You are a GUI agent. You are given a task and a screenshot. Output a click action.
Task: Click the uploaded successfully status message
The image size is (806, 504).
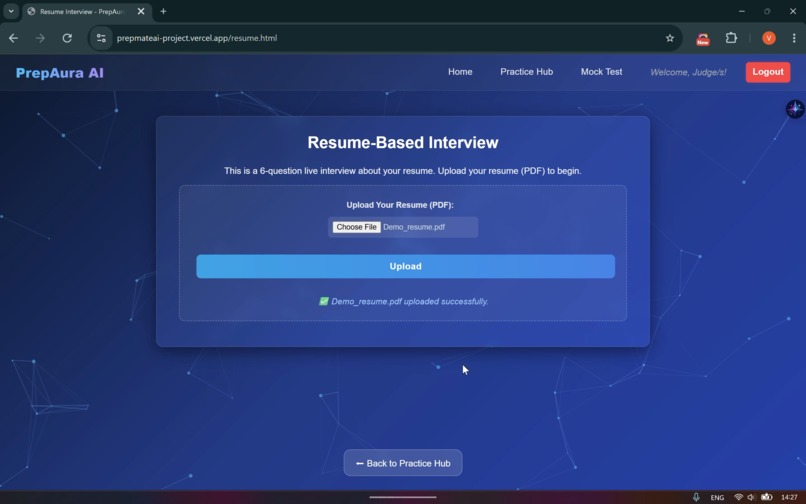[404, 301]
